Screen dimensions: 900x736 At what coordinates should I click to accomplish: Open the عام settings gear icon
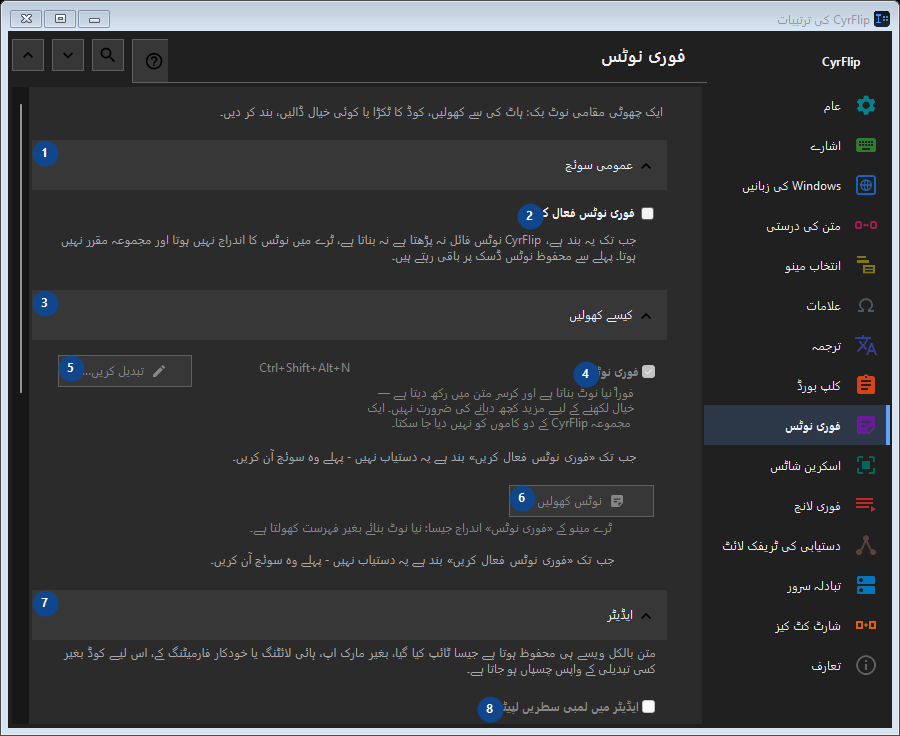[x=866, y=106]
